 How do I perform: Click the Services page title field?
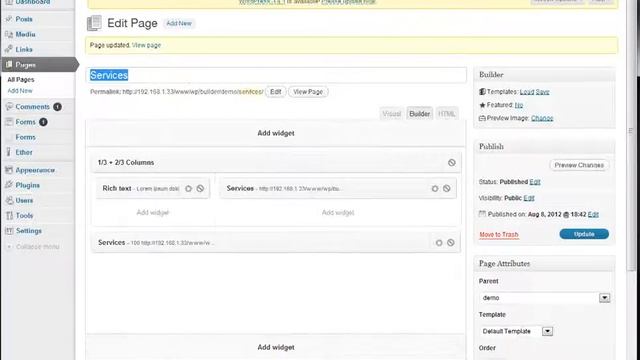tap(276, 75)
